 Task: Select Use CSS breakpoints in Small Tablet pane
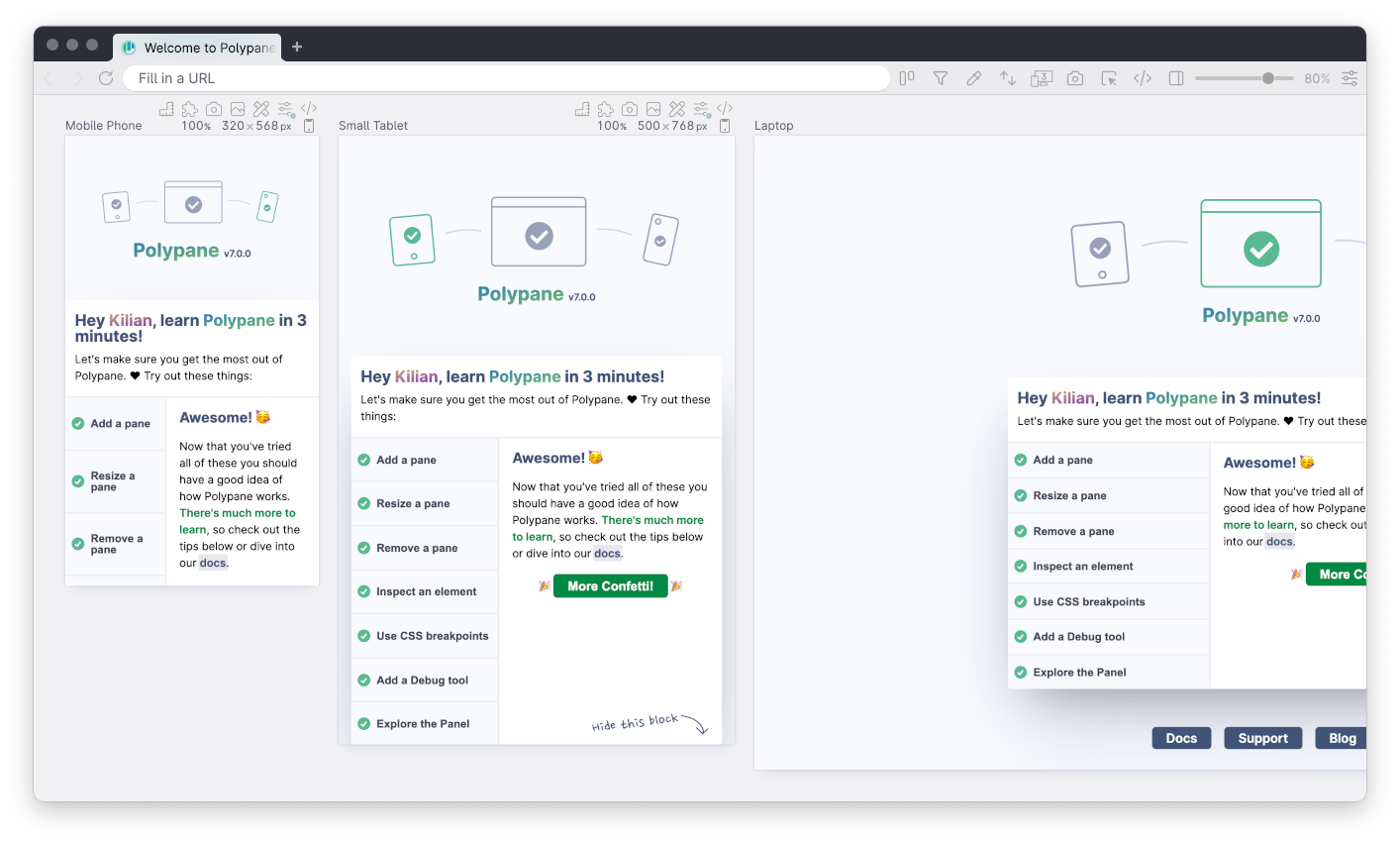(425, 636)
